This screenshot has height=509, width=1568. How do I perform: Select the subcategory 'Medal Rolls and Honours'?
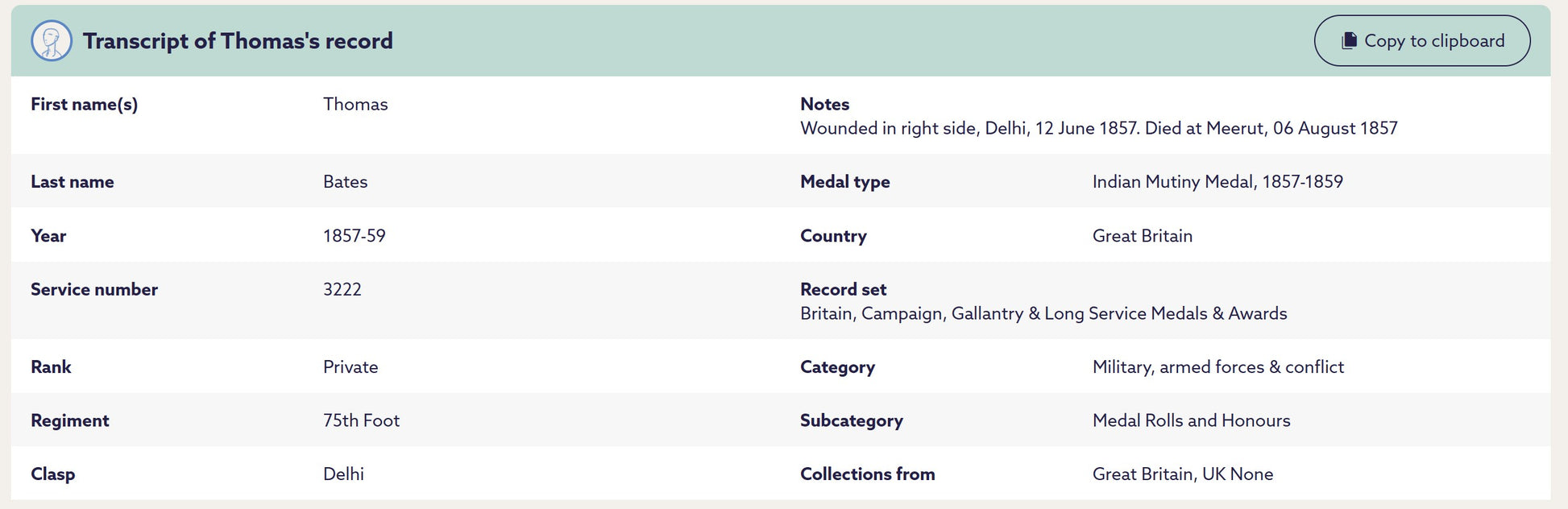1191,420
